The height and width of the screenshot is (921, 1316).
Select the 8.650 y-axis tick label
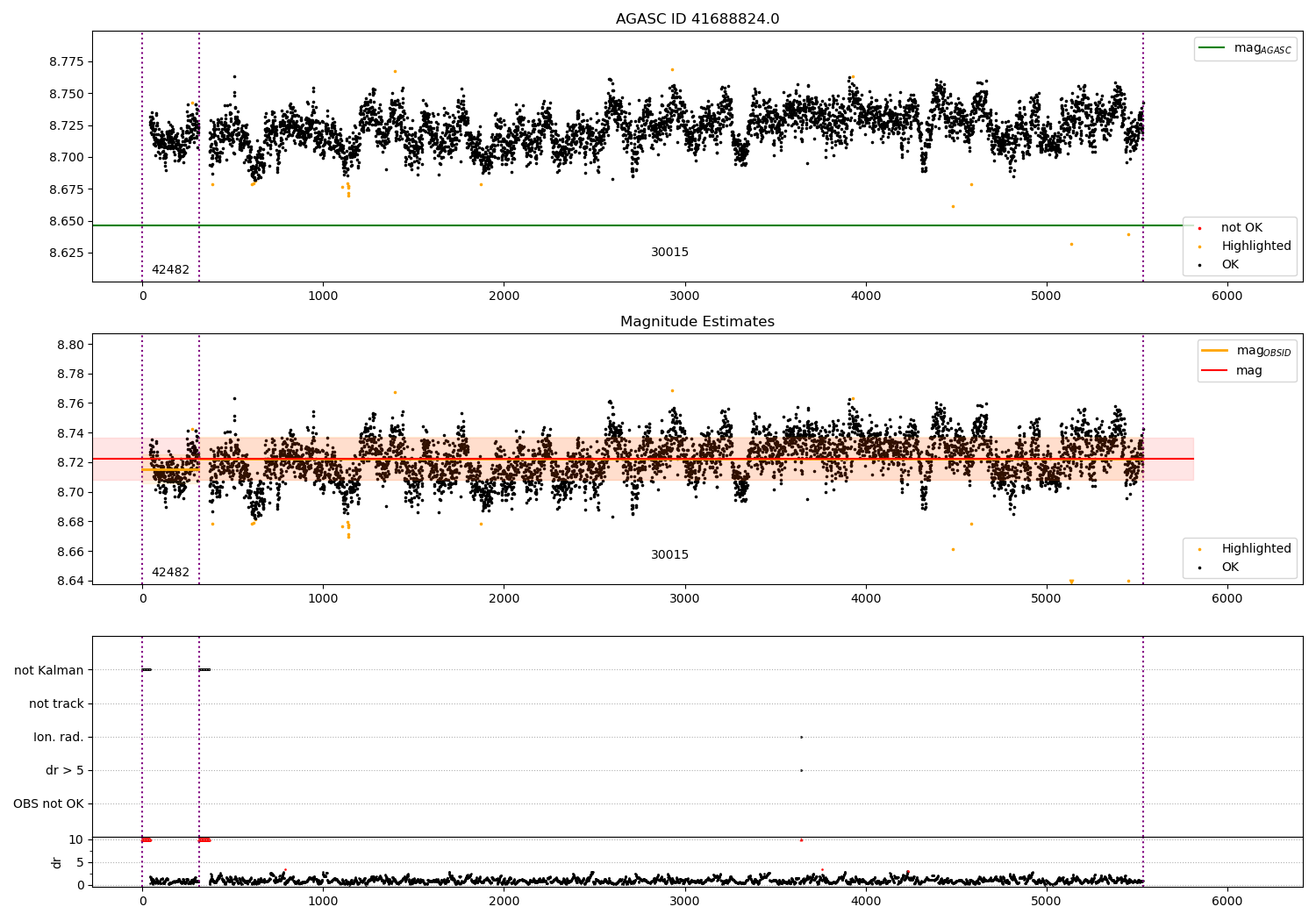[67, 221]
